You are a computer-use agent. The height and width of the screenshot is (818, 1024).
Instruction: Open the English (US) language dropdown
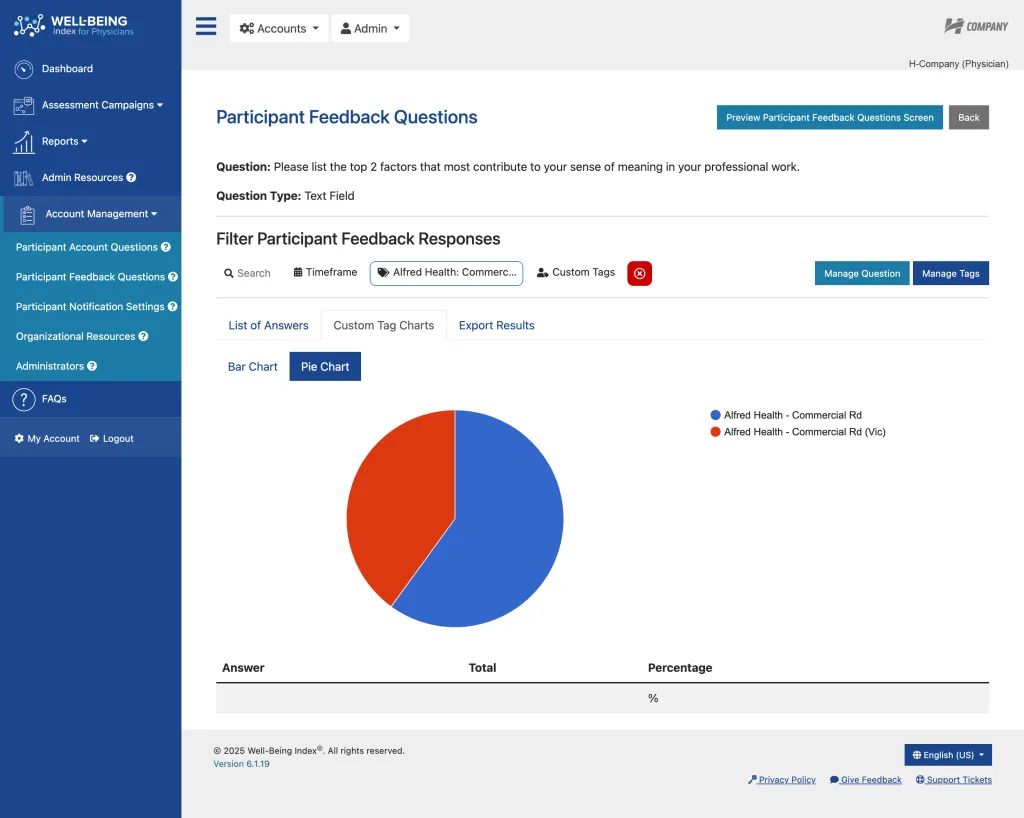pyautogui.click(x=948, y=755)
